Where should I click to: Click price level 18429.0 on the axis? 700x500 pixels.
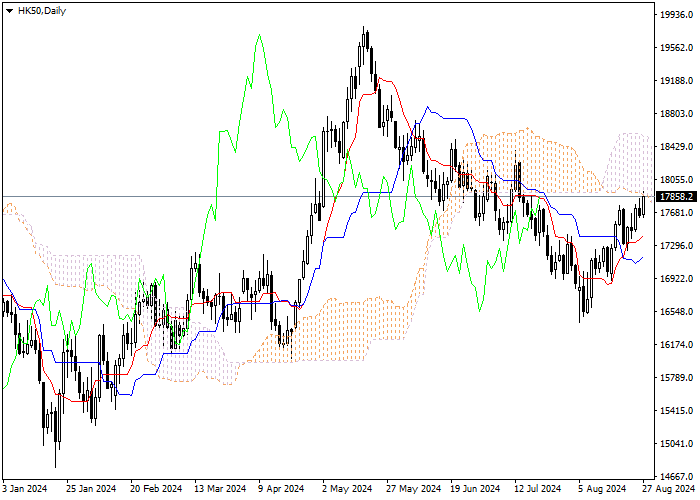pyautogui.click(x=676, y=147)
